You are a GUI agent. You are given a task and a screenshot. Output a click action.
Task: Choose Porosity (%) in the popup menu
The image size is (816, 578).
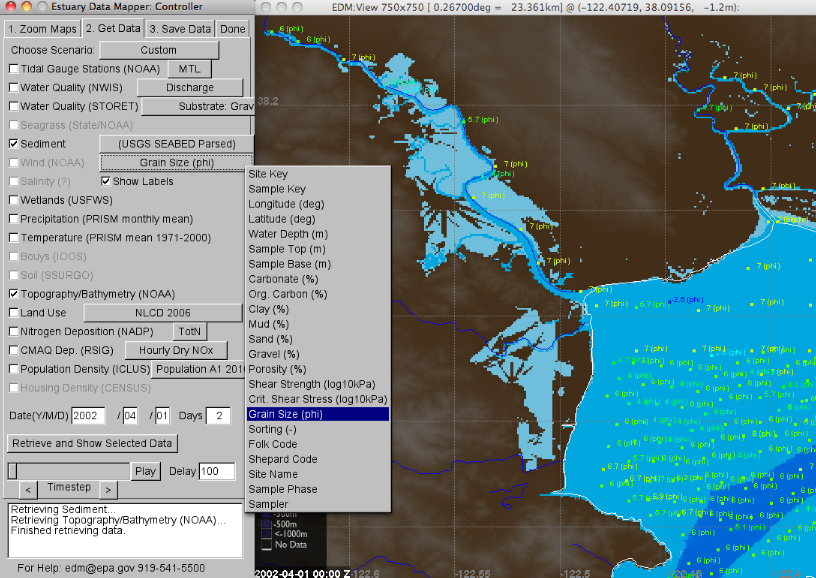pyautogui.click(x=283, y=369)
